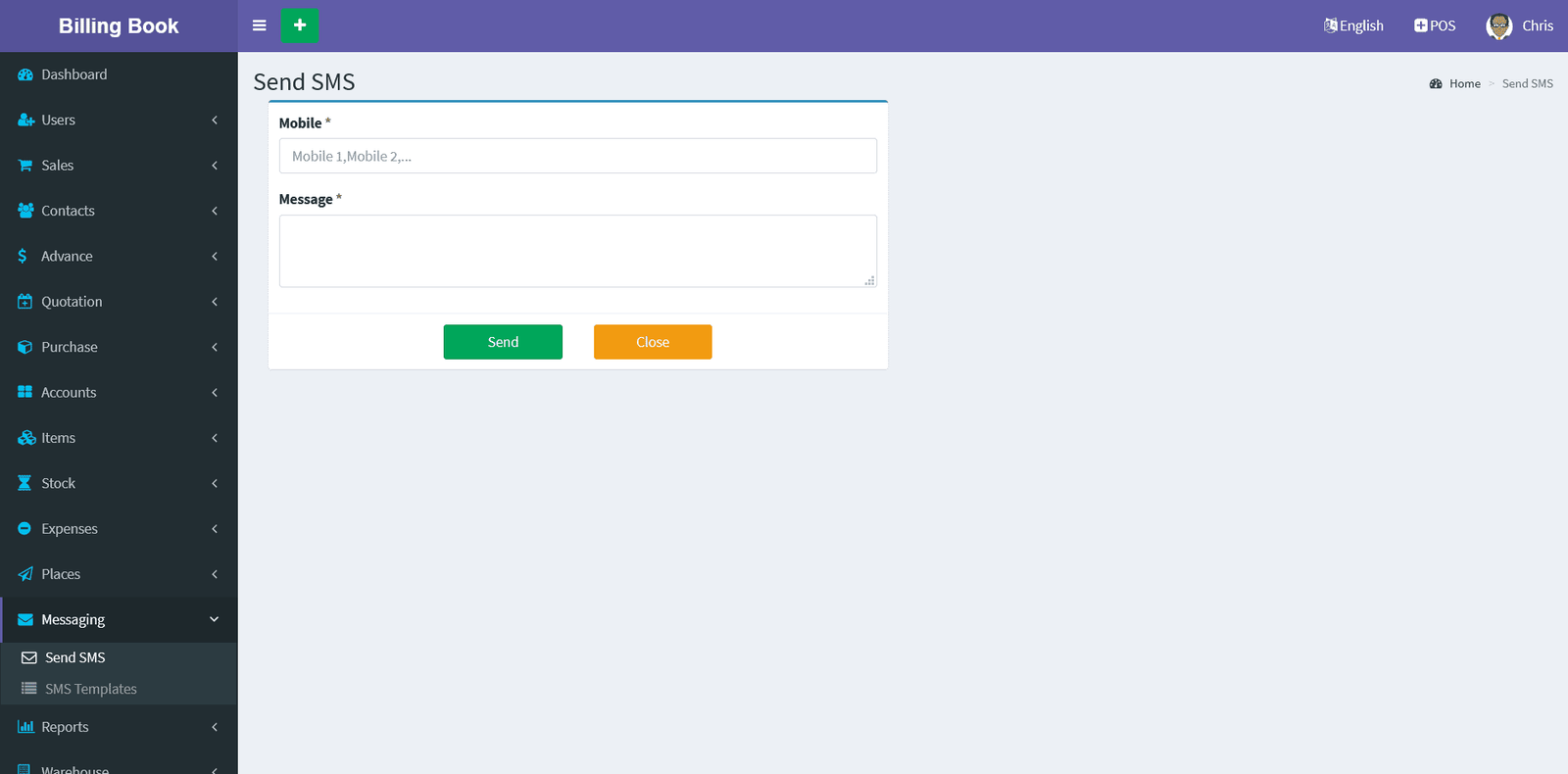Click the hamburger sidebar toggle icon

pyautogui.click(x=260, y=25)
